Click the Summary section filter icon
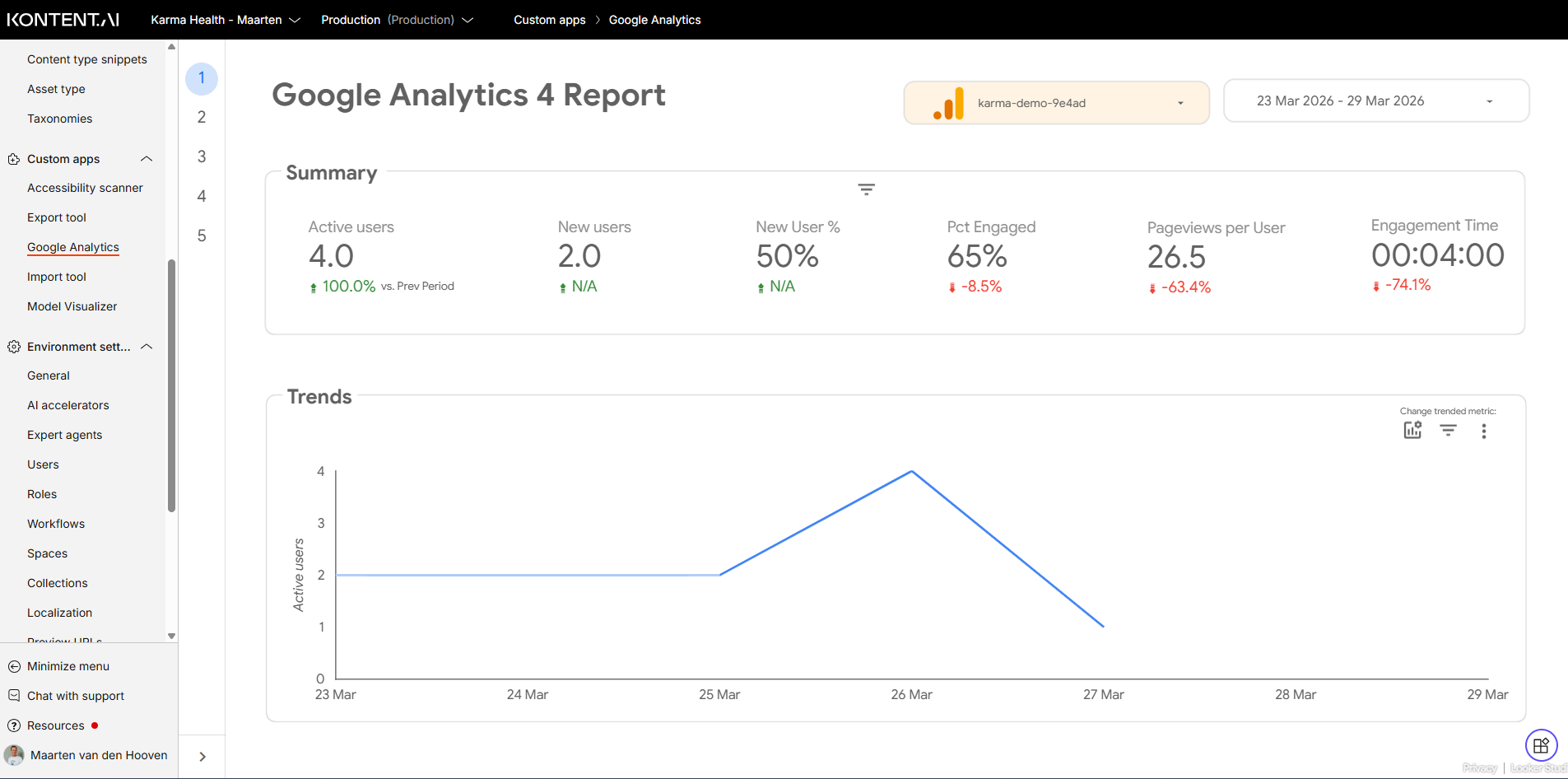This screenshot has height=779, width=1568. coord(866,189)
